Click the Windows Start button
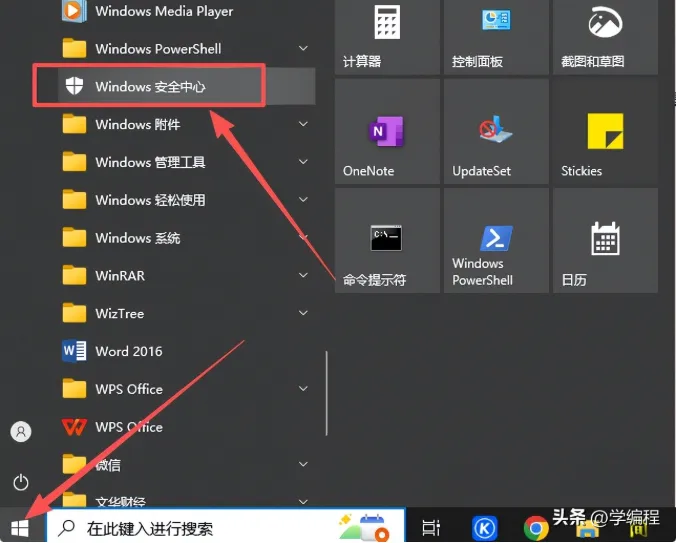 20,527
